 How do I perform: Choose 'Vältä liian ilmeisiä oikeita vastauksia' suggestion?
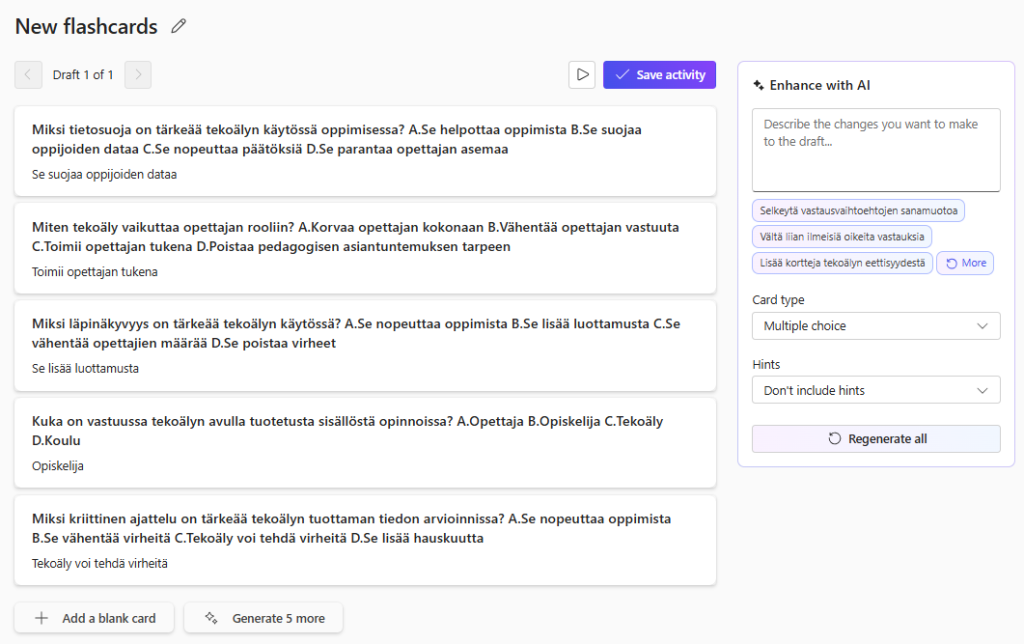pyautogui.click(x=841, y=237)
